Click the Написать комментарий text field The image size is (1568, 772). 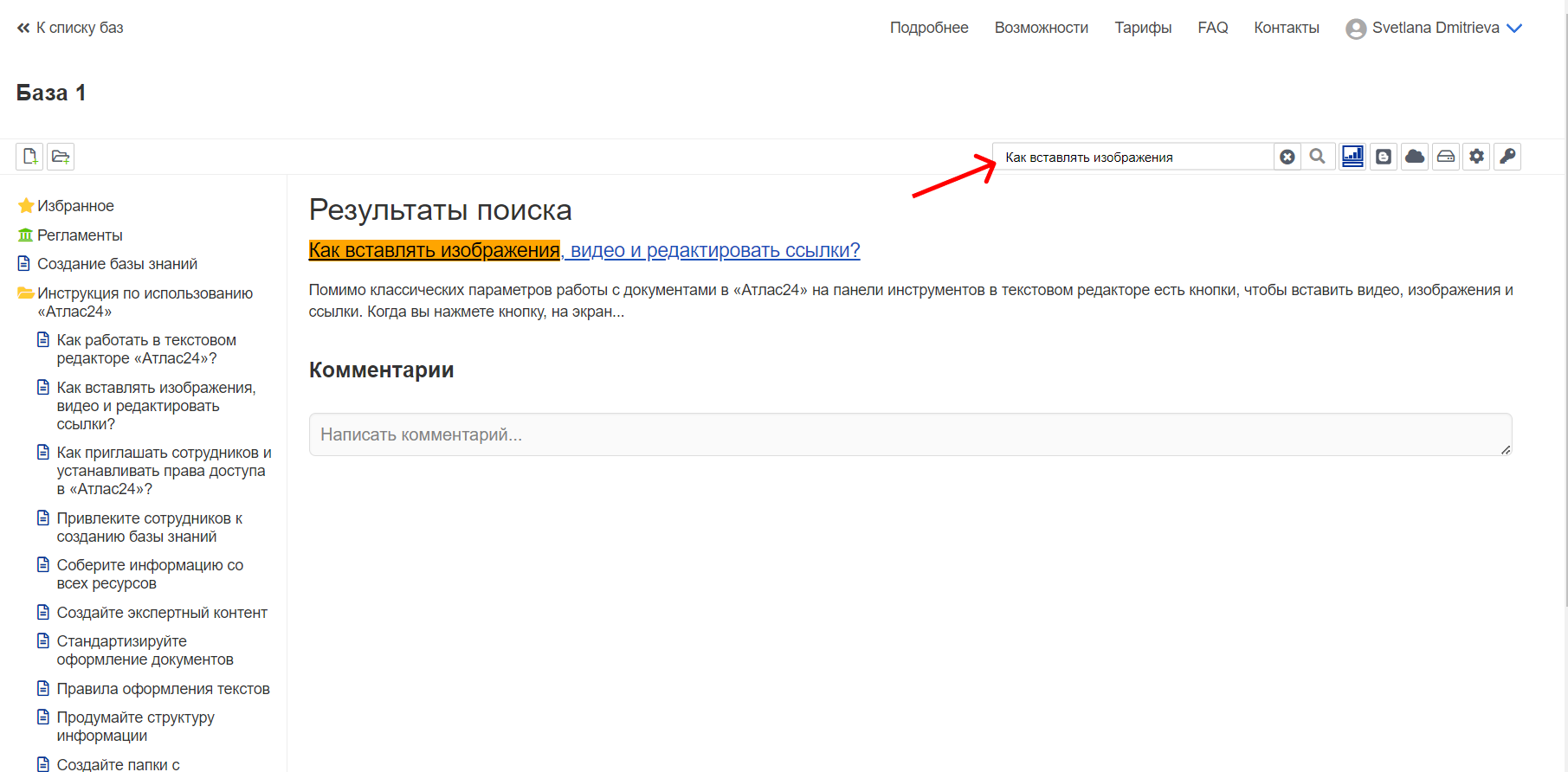point(910,434)
